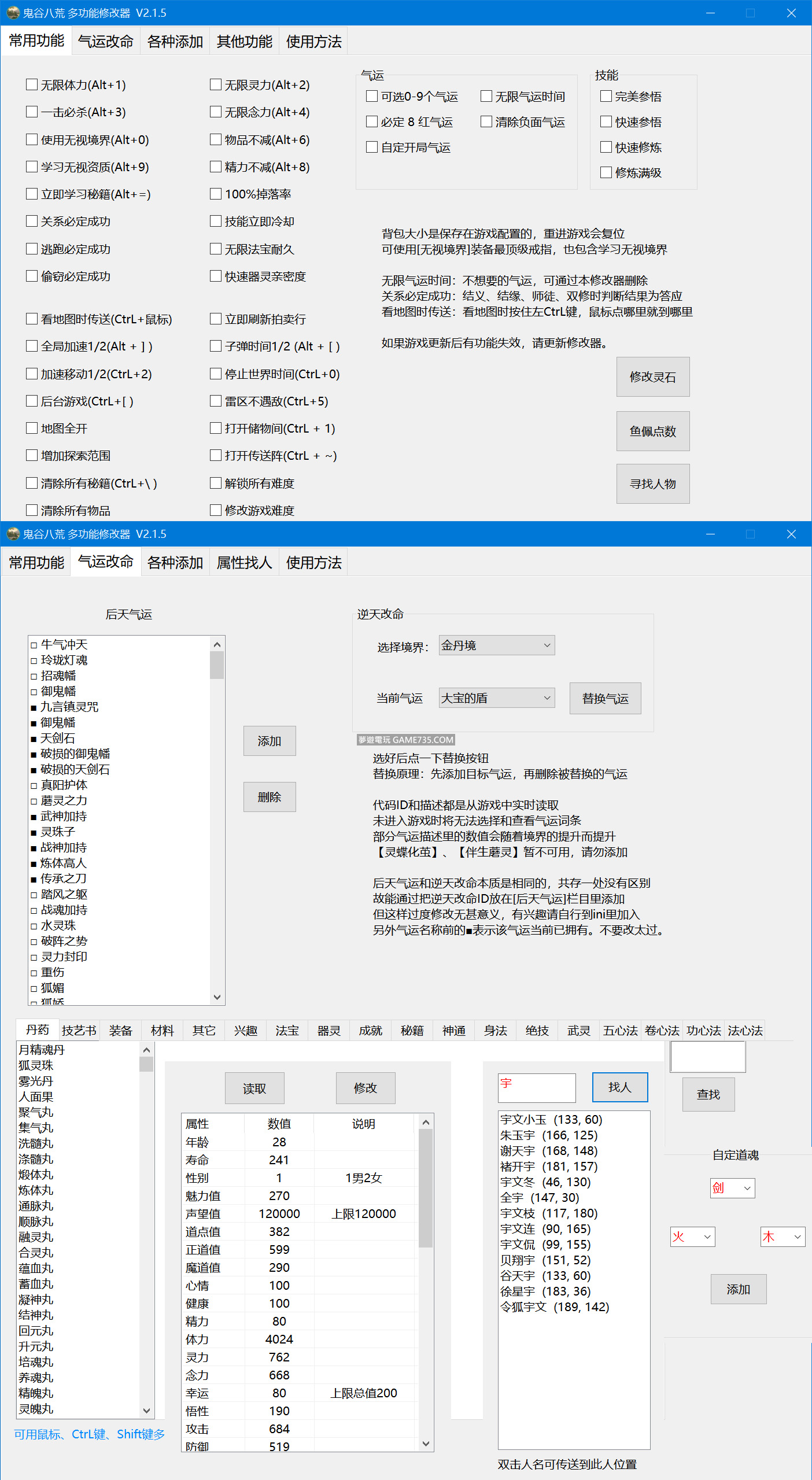Open the 当前气运 dropdown showing 大宝的盾

pos(496,698)
